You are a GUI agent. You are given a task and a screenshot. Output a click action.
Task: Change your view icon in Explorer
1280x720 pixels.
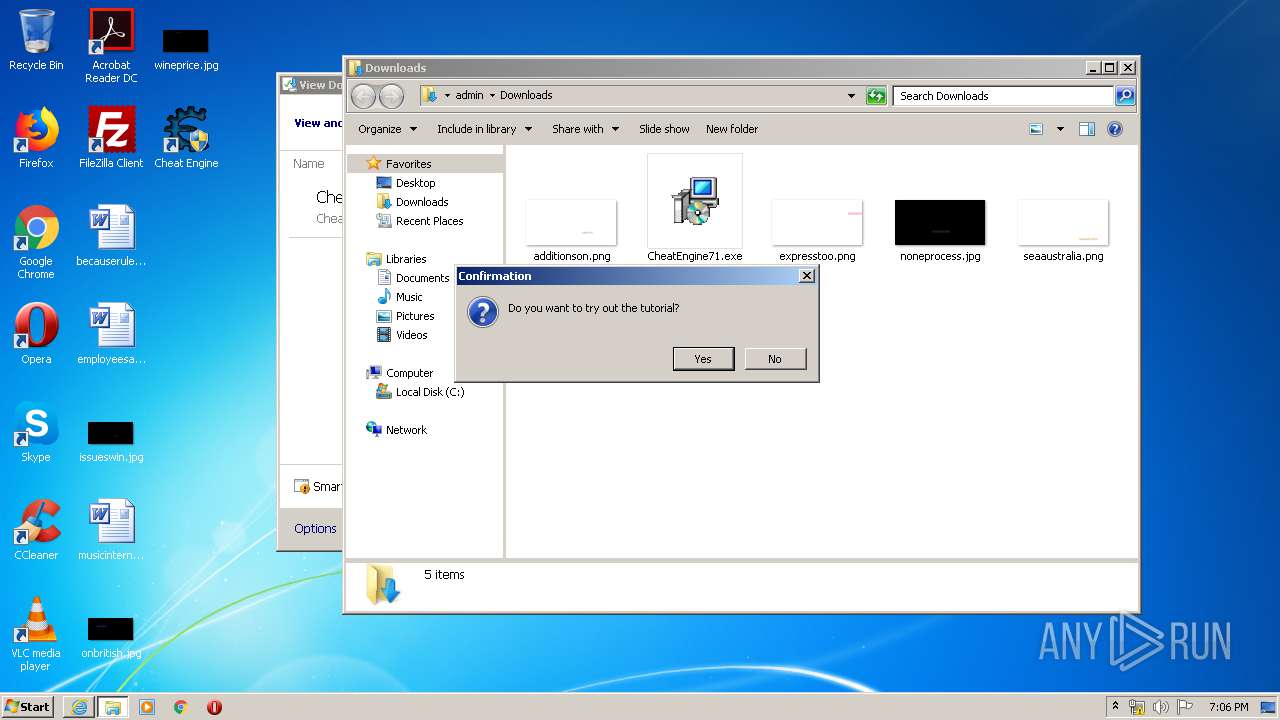1036,129
